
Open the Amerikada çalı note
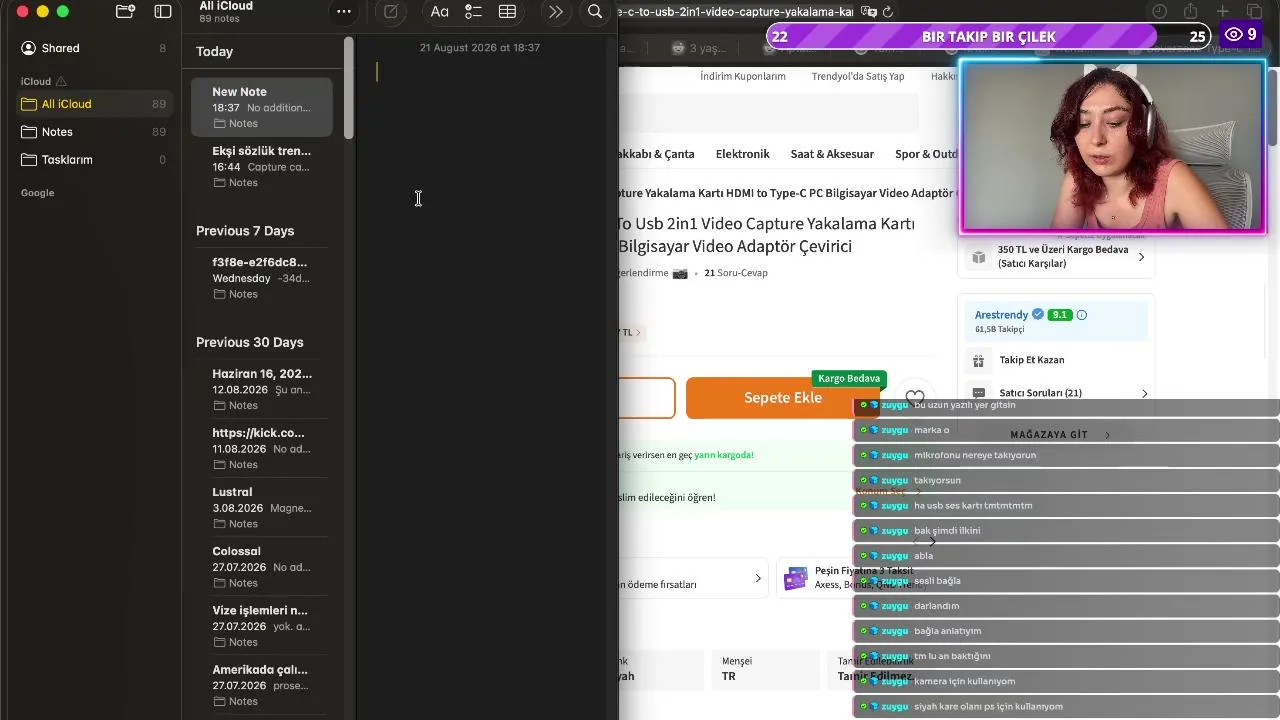pyautogui.click(x=262, y=684)
